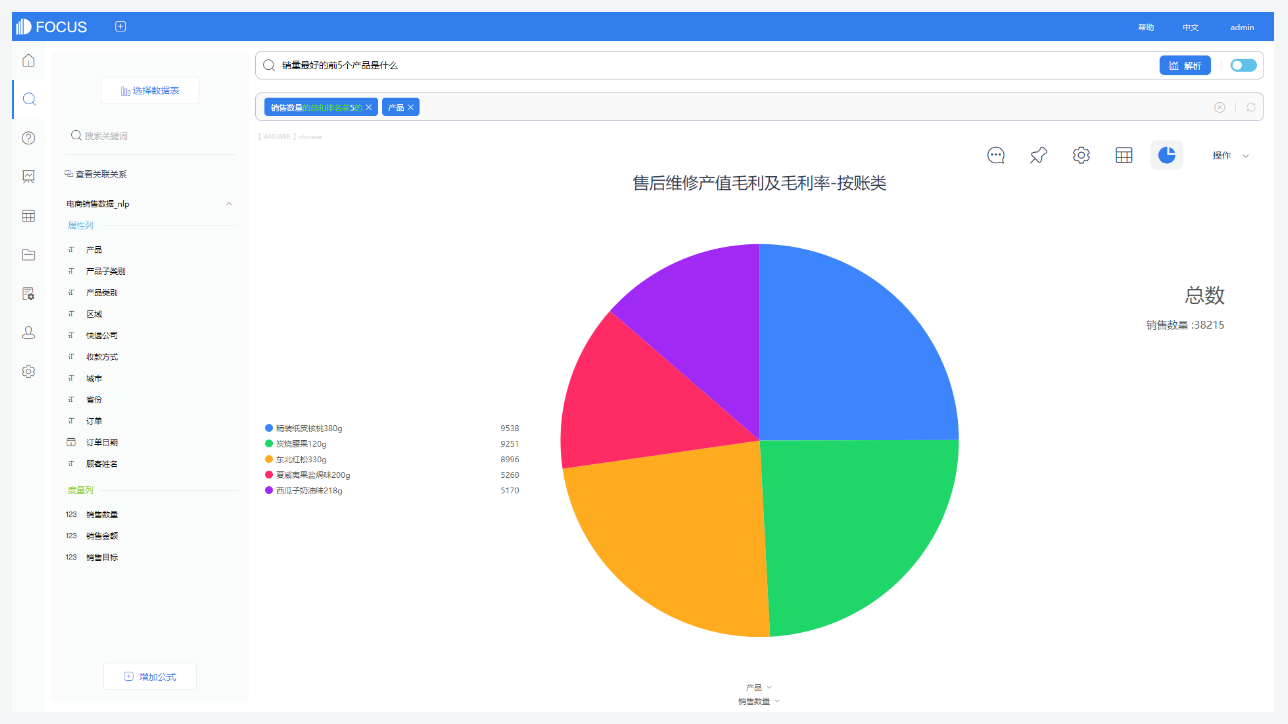Click the home icon in sidebar
This screenshot has height=724, width=1288.
point(28,60)
